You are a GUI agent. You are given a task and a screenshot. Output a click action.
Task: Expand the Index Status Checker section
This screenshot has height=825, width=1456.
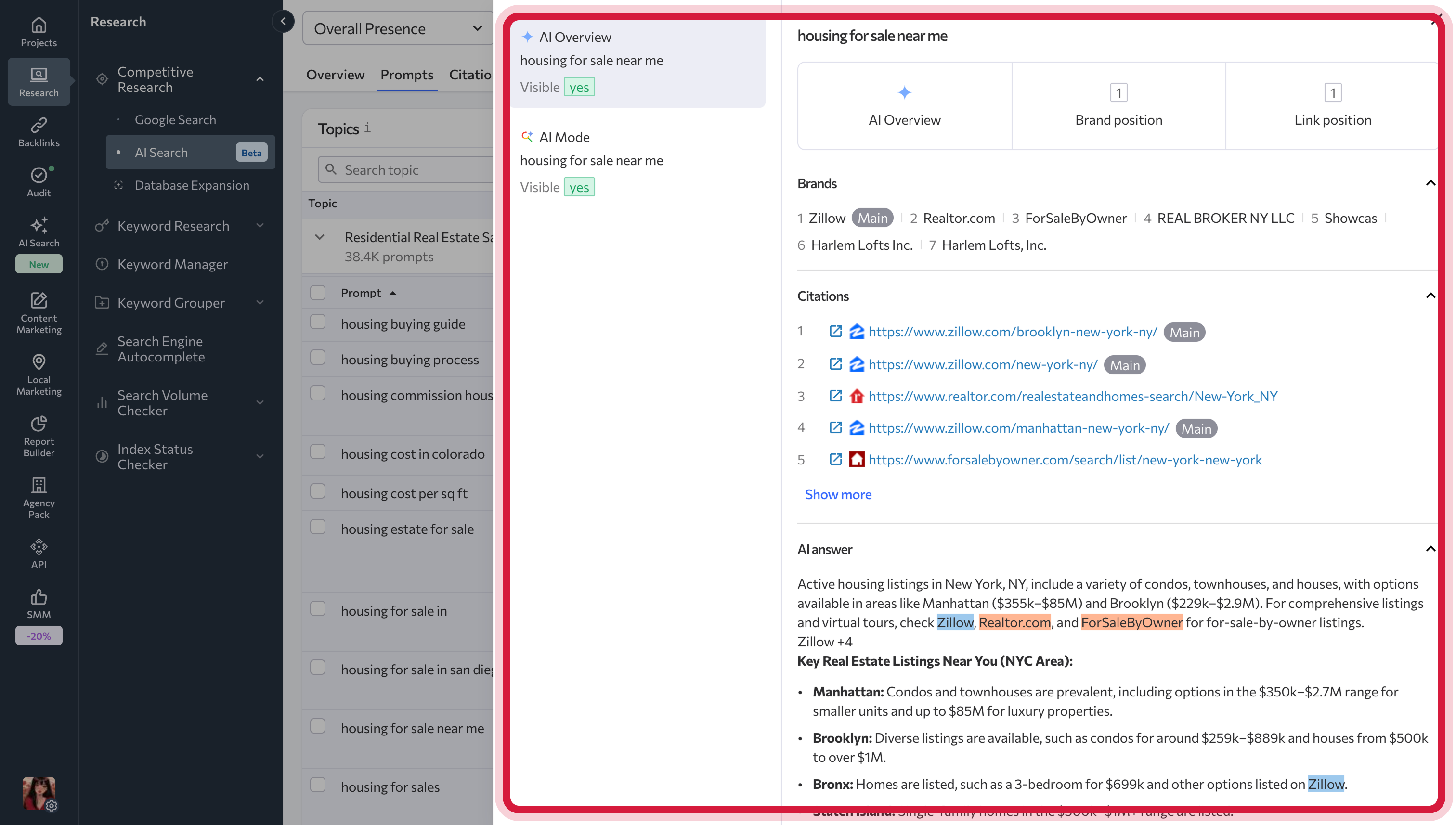pyautogui.click(x=260, y=457)
